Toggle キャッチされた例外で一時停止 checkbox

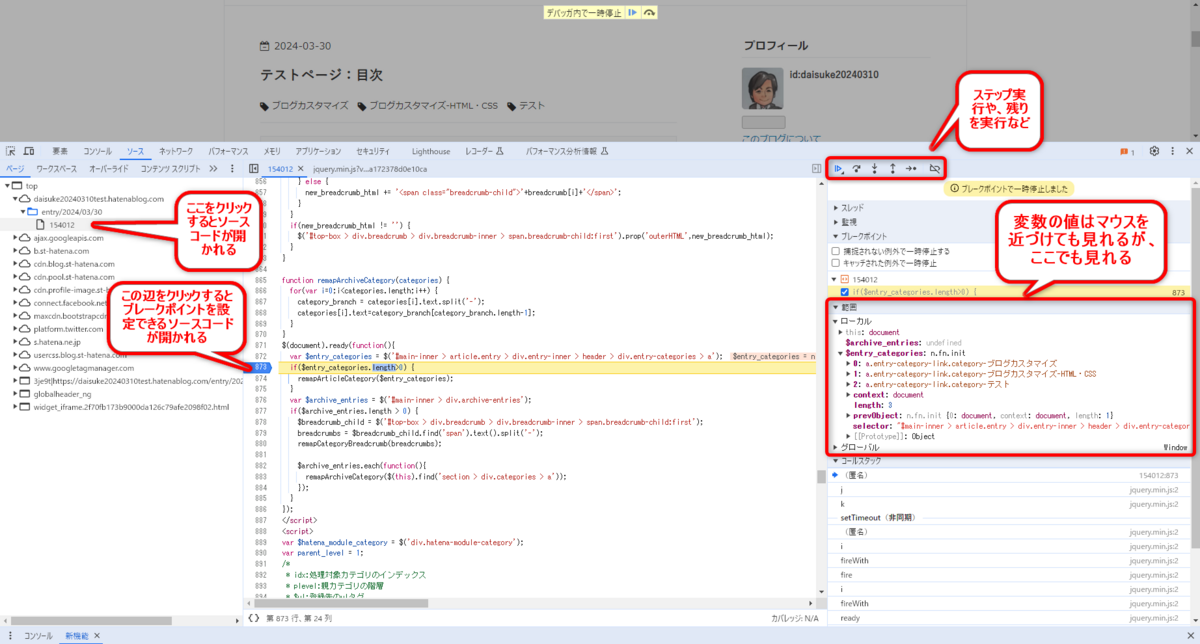[836, 262]
